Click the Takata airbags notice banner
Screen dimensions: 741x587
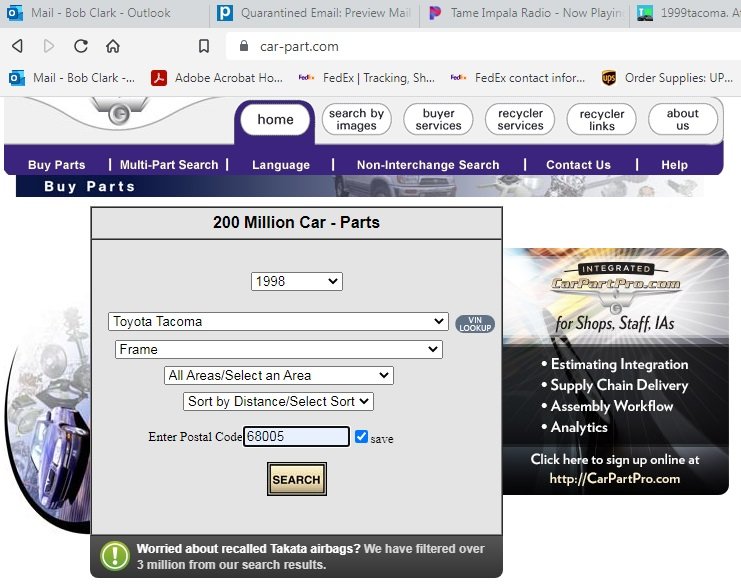click(x=296, y=556)
